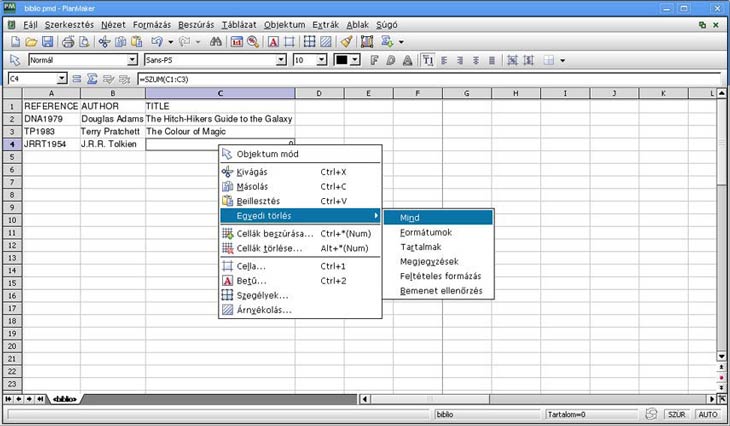Open the Fájl menu

coord(30,25)
